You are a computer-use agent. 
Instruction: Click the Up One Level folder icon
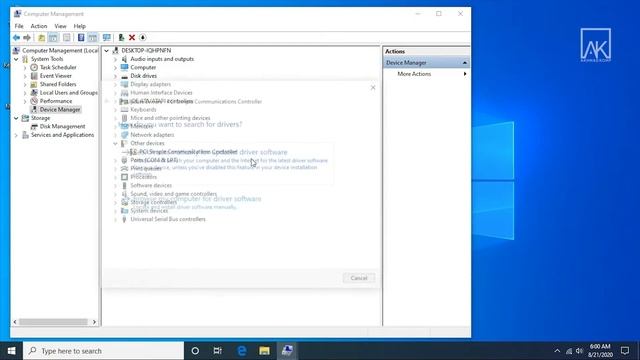(x=41, y=38)
